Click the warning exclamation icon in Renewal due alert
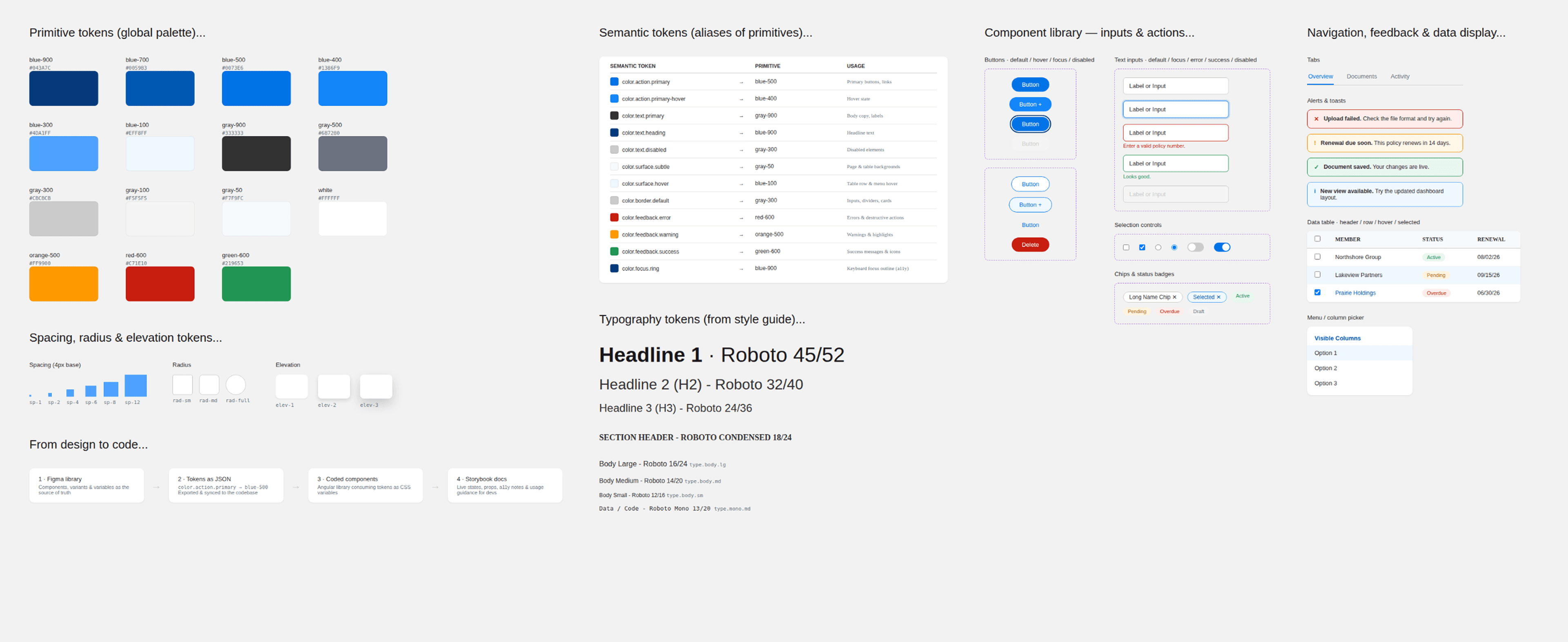The height and width of the screenshot is (642, 1568). pos(1315,143)
